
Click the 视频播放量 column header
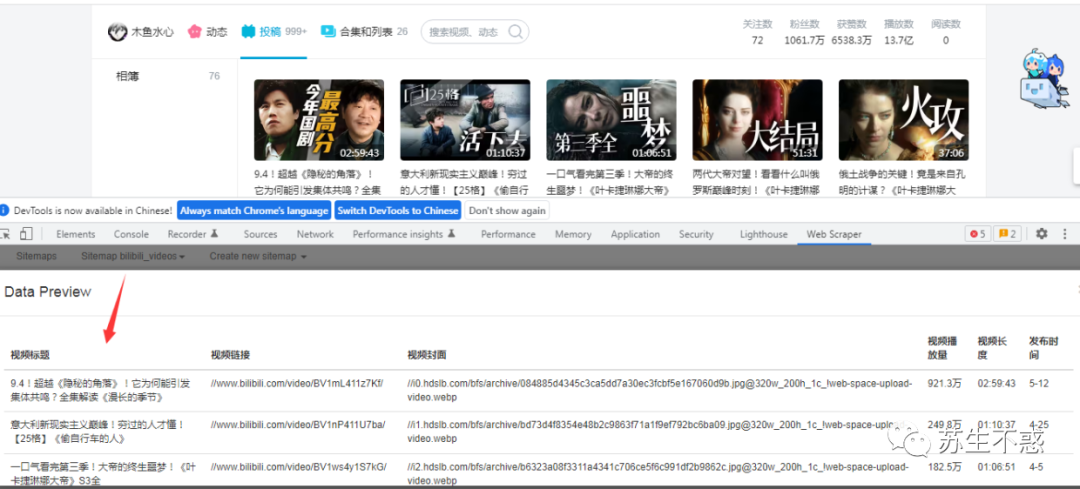click(943, 348)
